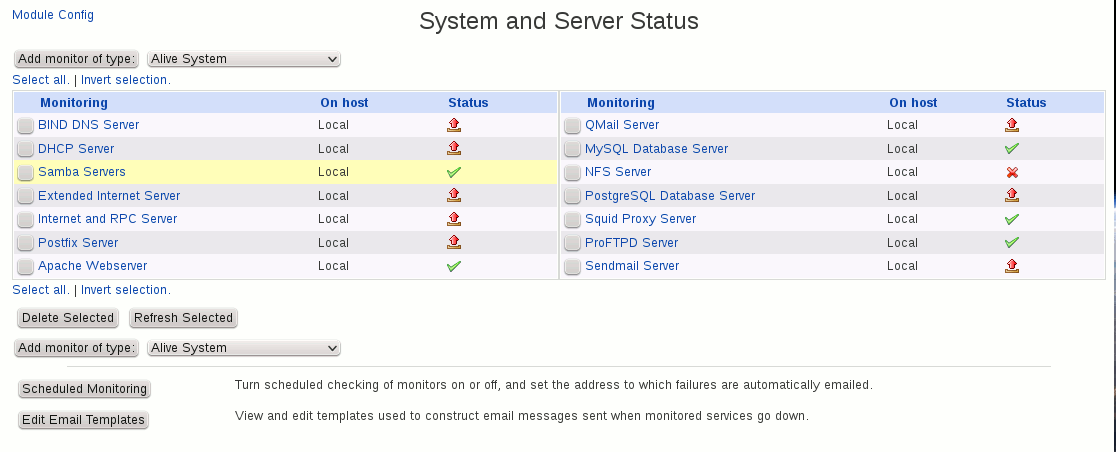Open the NFS Server monitor
The height and width of the screenshot is (452, 1116).
point(618,172)
